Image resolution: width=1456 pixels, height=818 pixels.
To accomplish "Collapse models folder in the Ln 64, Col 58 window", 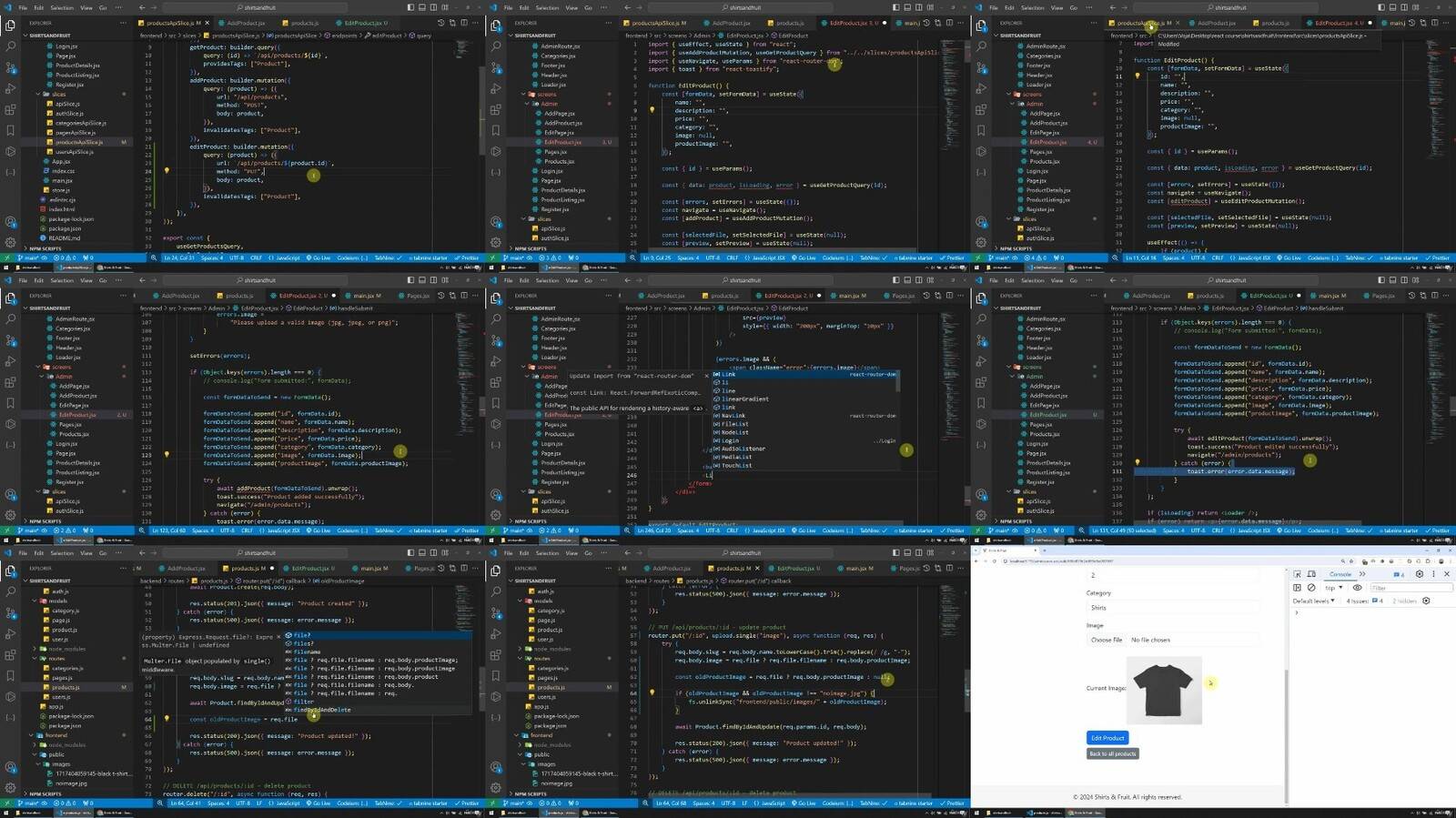I will coord(543,601).
